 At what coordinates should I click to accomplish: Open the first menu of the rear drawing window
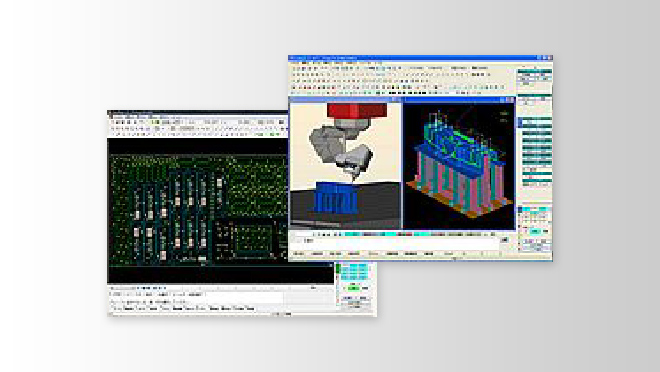click(x=119, y=117)
